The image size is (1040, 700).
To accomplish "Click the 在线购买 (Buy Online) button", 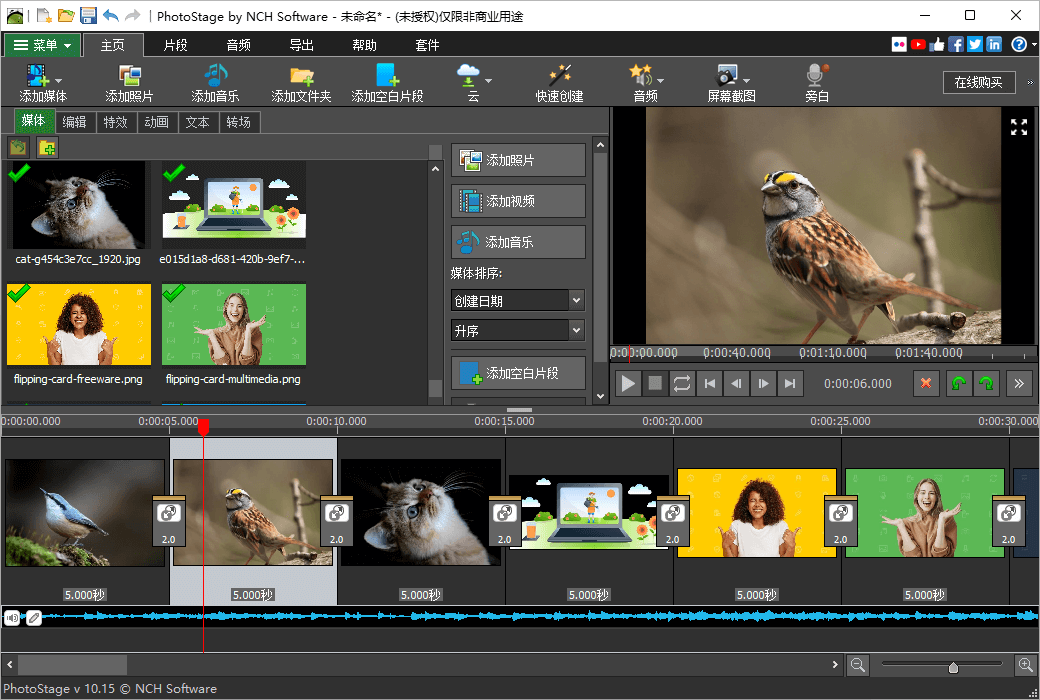I will pyautogui.click(x=978, y=82).
